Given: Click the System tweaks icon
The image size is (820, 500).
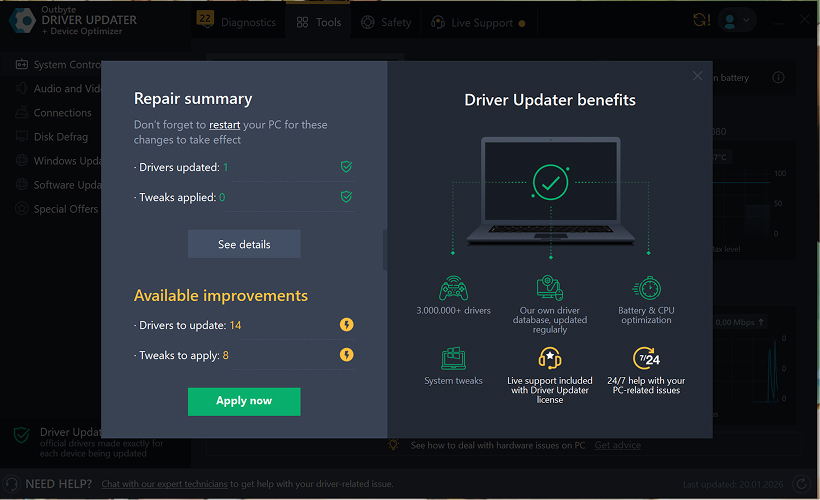Looking at the screenshot, I should 453,359.
